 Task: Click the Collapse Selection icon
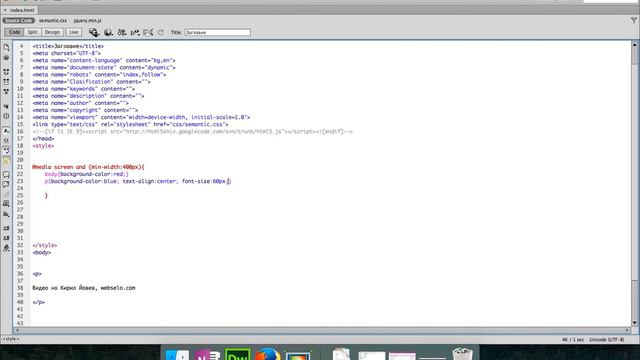coord(6,82)
